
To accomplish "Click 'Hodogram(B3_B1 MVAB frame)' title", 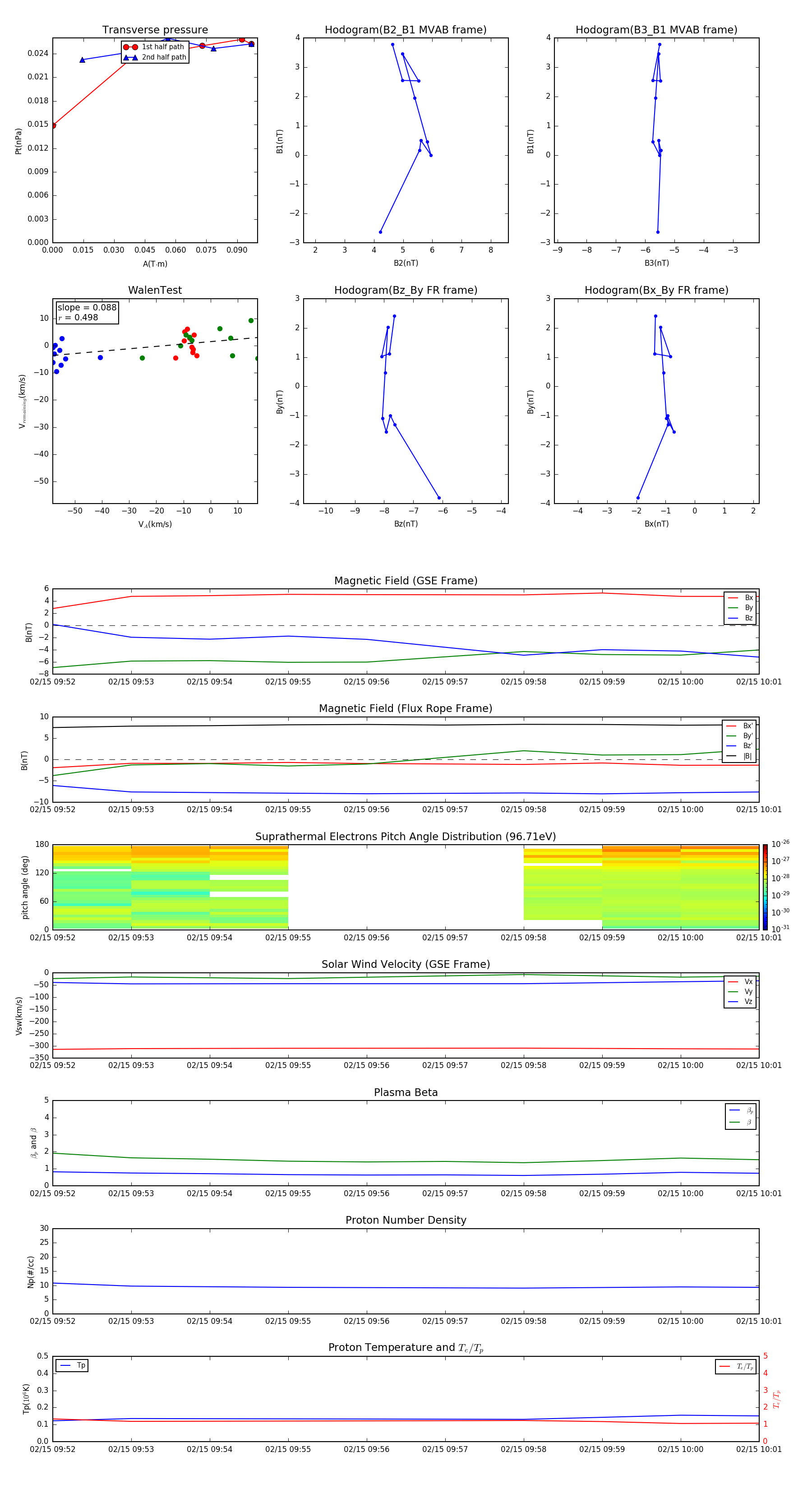I will [x=656, y=30].
